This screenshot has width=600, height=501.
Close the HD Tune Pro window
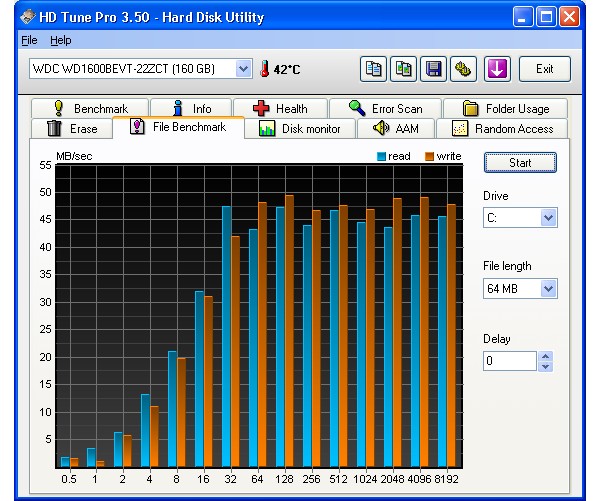pyautogui.click(x=569, y=17)
